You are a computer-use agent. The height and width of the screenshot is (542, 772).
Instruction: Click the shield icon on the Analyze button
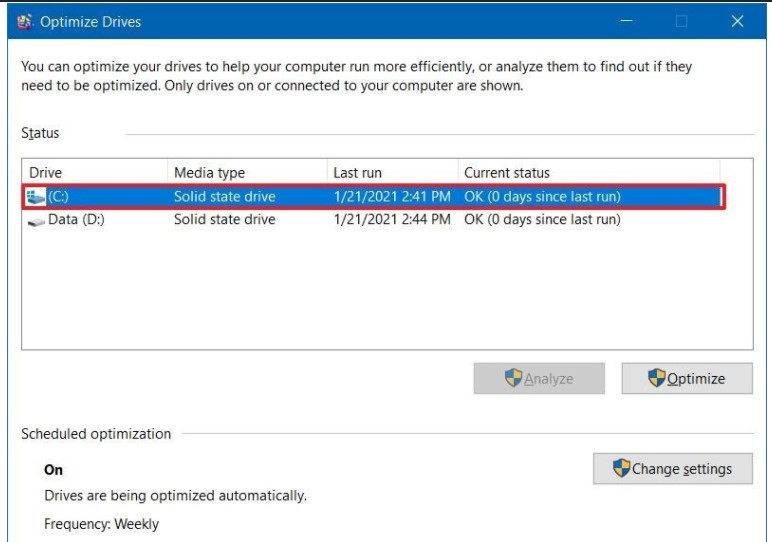pyautogui.click(x=514, y=378)
